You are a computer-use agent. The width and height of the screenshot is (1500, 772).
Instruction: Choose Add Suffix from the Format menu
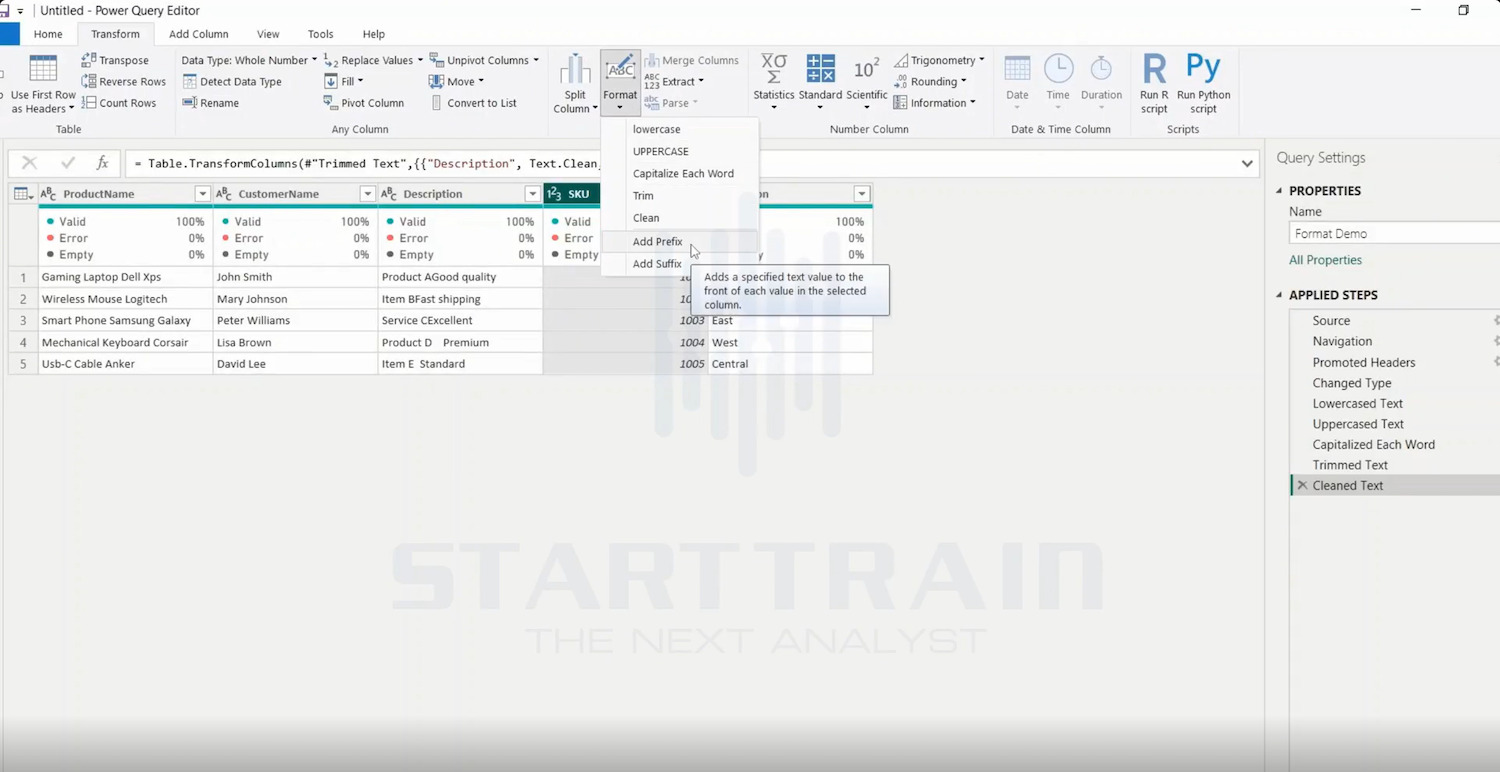(657, 264)
